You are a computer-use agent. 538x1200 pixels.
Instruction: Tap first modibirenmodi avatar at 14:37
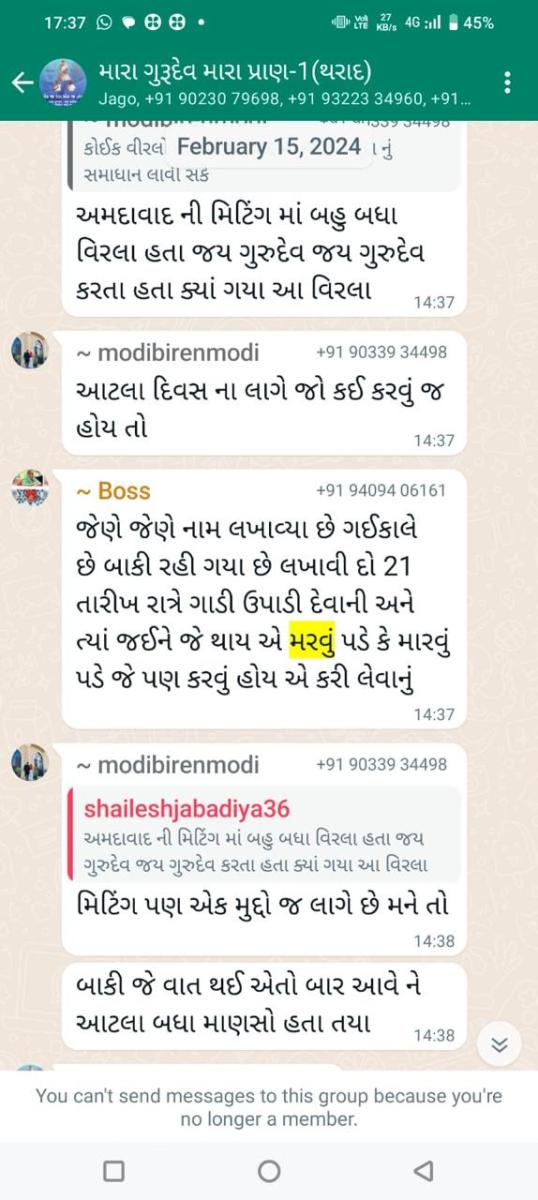click(x=30, y=350)
